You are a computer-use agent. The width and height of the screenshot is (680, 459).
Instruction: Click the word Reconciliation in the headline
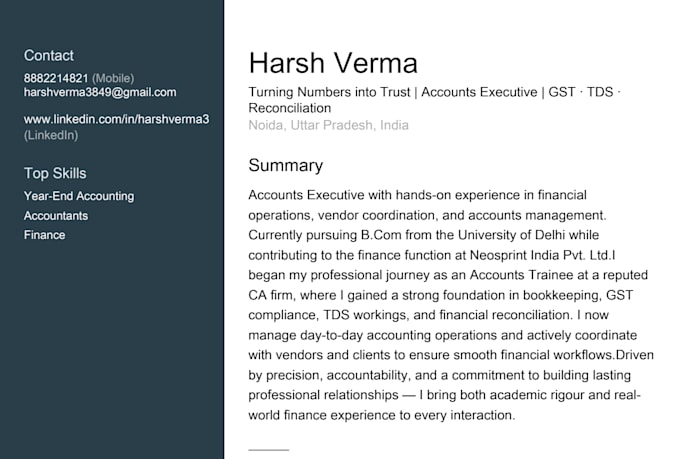pyautogui.click(x=290, y=108)
